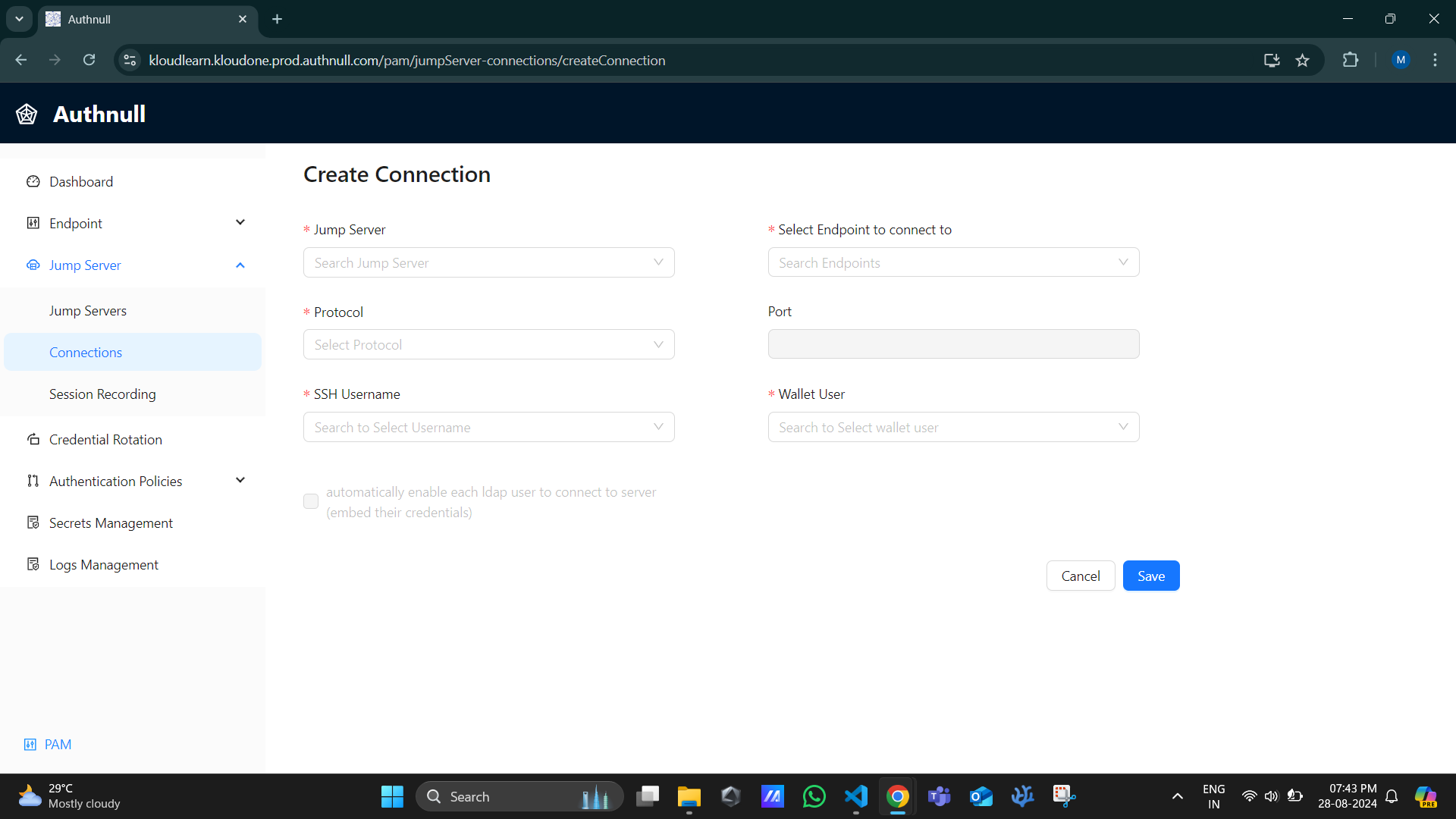This screenshot has width=1456, height=819.
Task: Click the Logs Management icon in sidebar
Action: coord(32,564)
